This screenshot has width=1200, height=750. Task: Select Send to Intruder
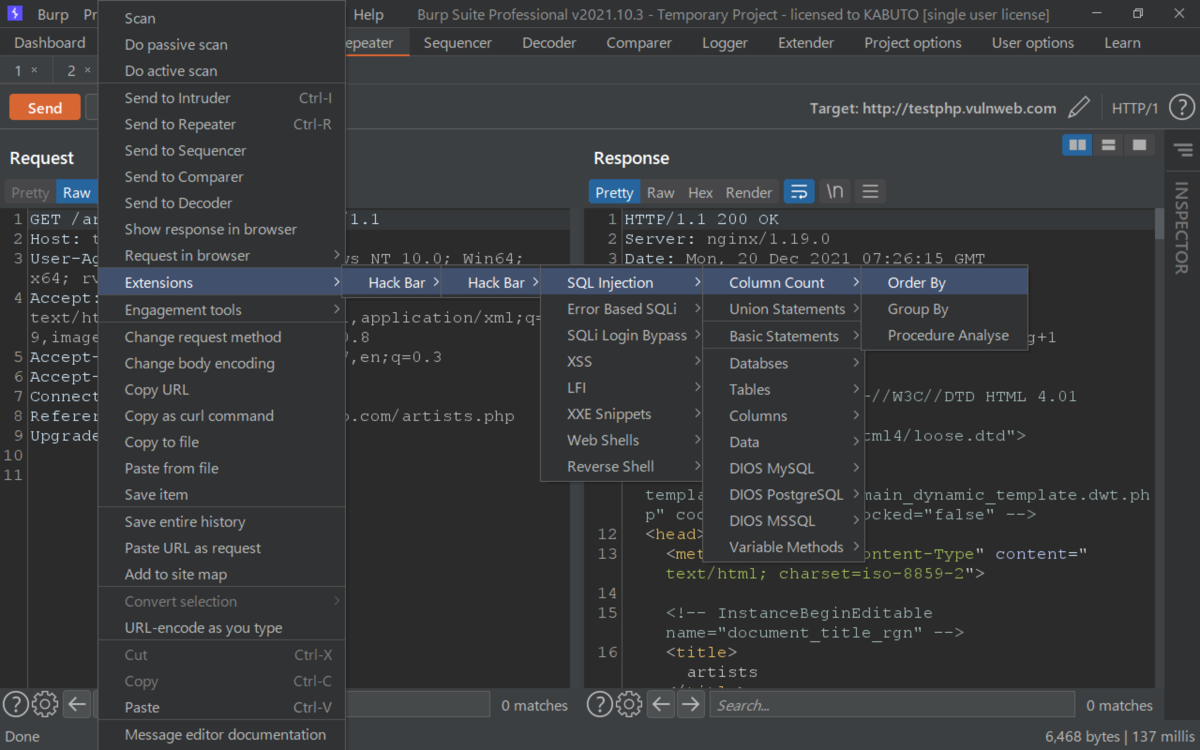pyautogui.click(x=221, y=98)
